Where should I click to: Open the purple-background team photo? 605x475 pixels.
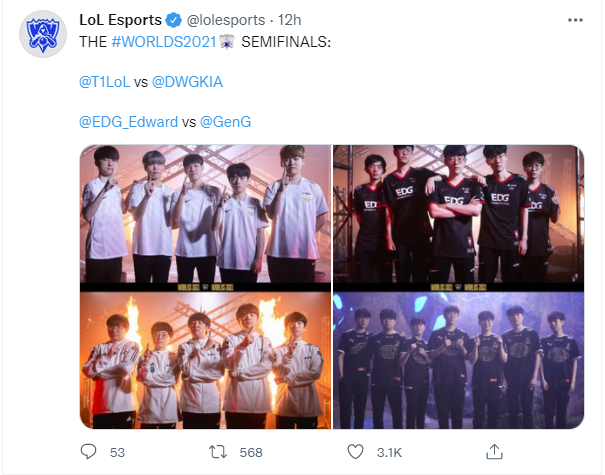[x=458, y=360]
